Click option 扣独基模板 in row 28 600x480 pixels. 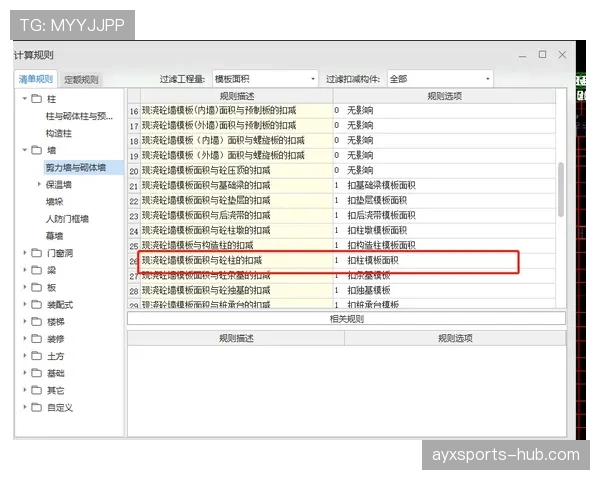click(368, 291)
